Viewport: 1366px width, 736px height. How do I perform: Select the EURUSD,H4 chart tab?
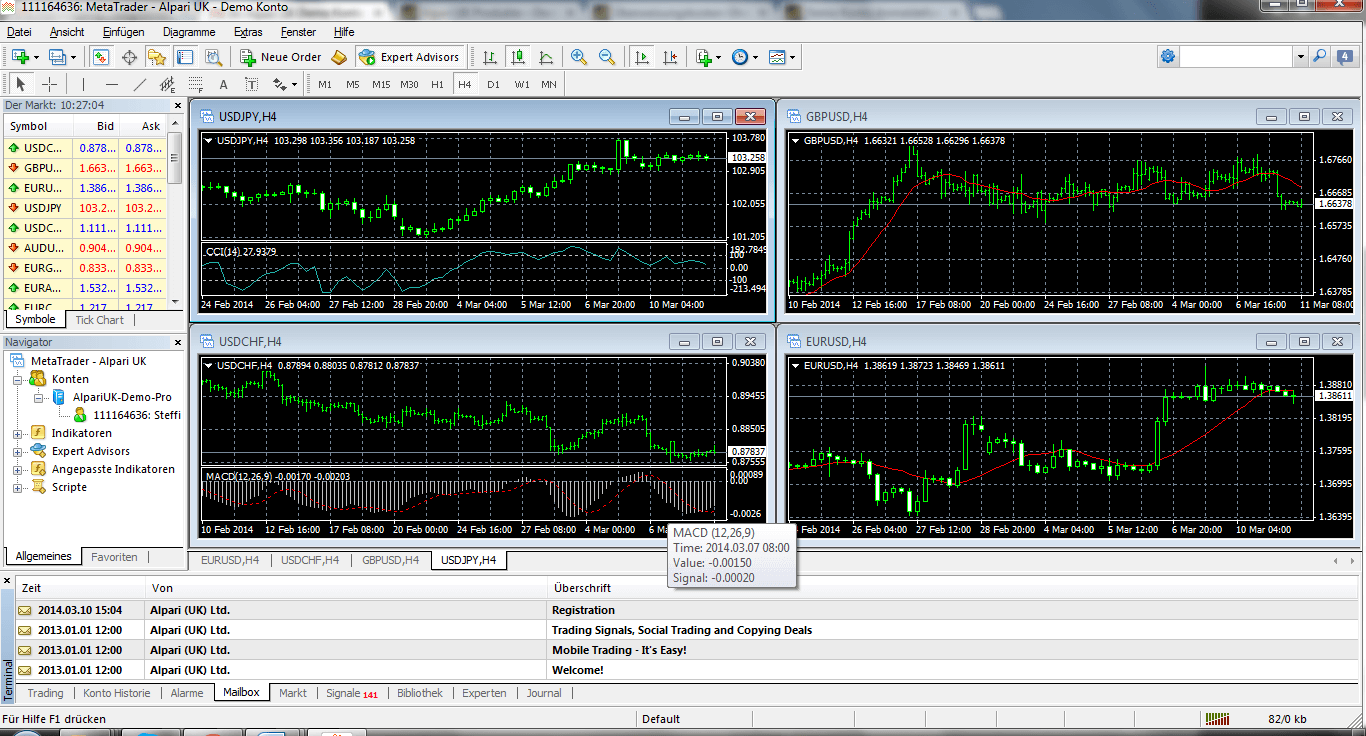[230, 560]
